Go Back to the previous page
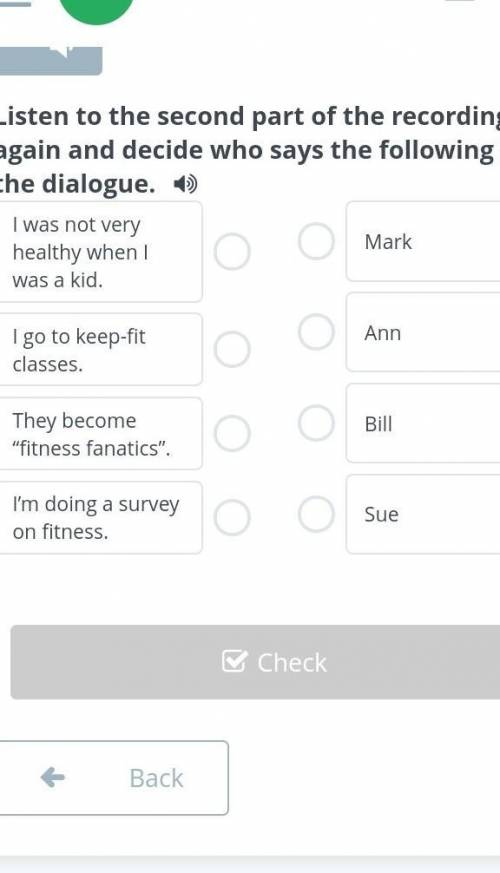Screen dimensions: 500x873 [x=113, y=778]
